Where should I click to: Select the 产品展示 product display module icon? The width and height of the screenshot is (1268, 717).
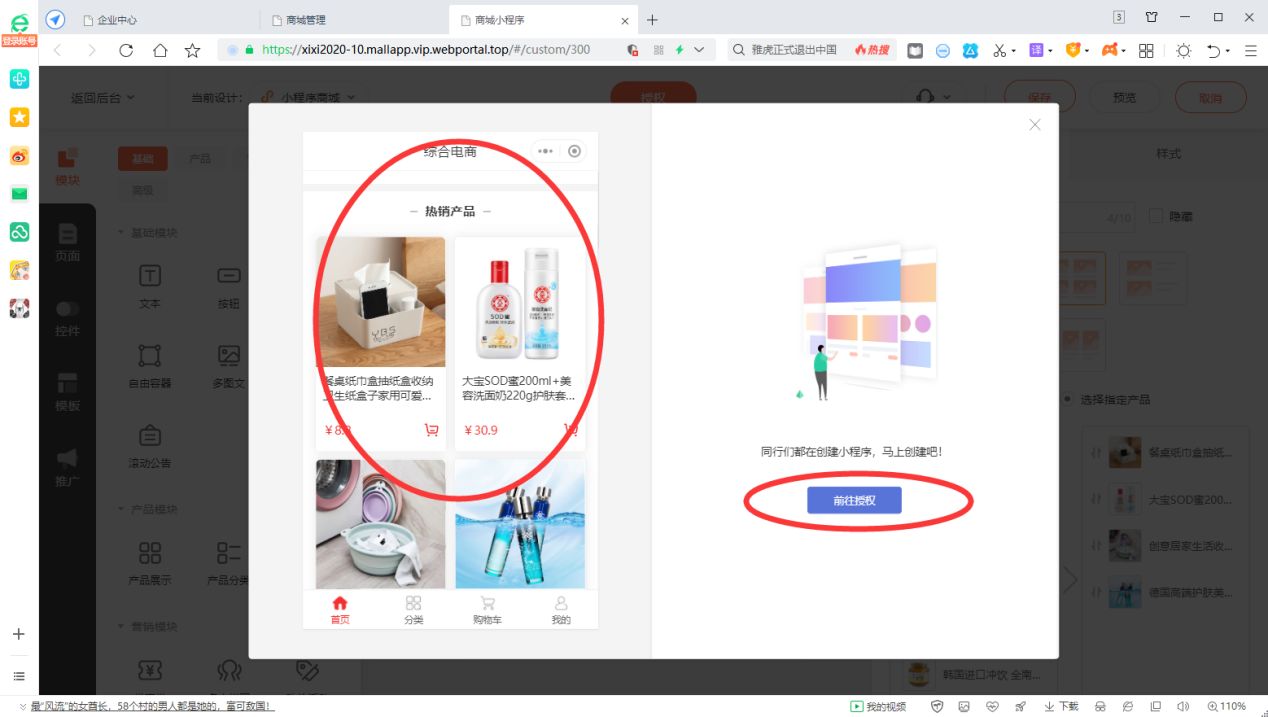click(x=149, y=560)
